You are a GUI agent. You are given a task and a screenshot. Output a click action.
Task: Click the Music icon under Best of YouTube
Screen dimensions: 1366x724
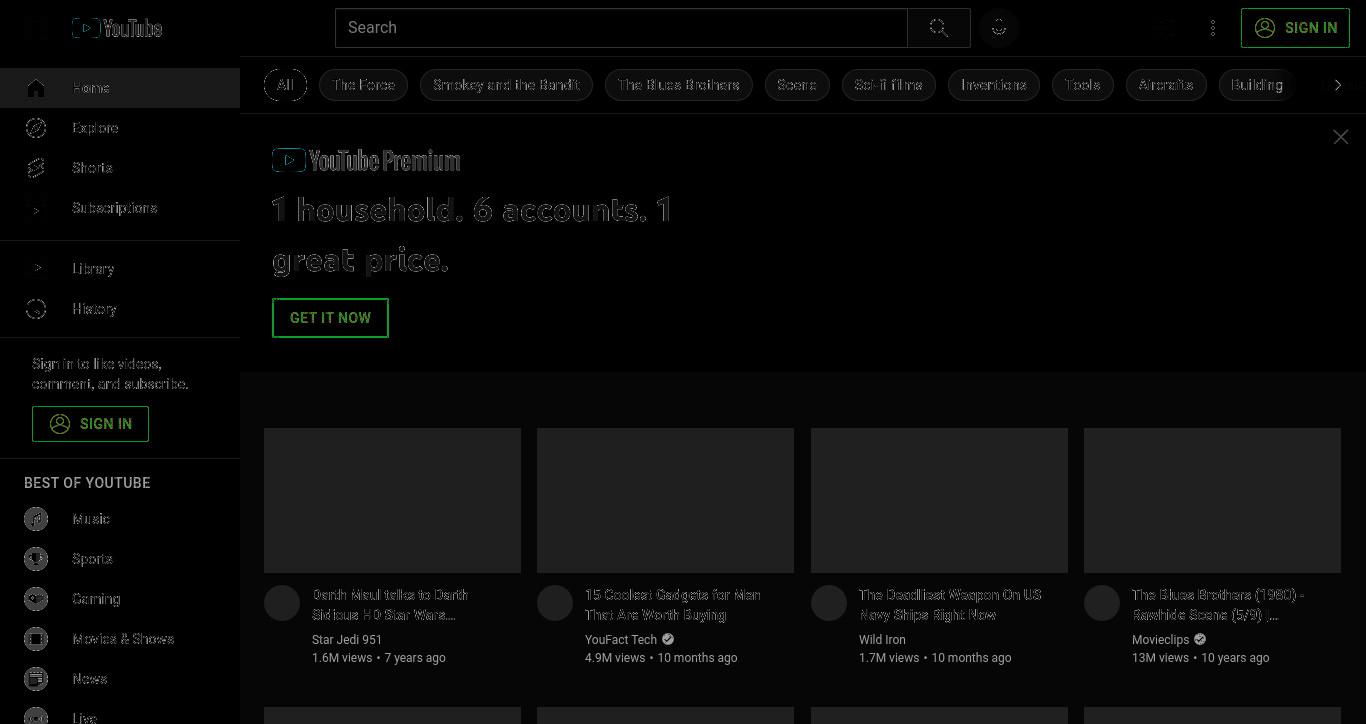[x=36, y=519]
